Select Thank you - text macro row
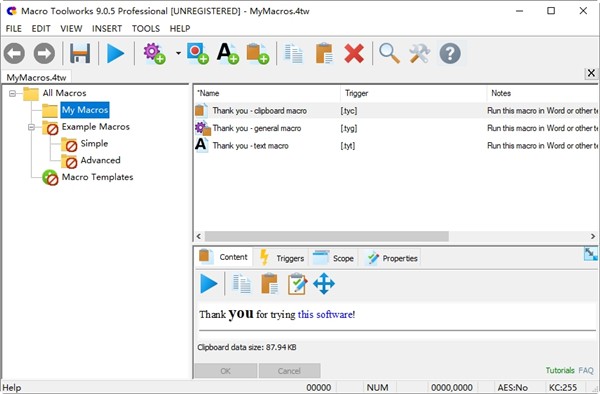This screenshot has width=600, height=394. tap(396, 146)
